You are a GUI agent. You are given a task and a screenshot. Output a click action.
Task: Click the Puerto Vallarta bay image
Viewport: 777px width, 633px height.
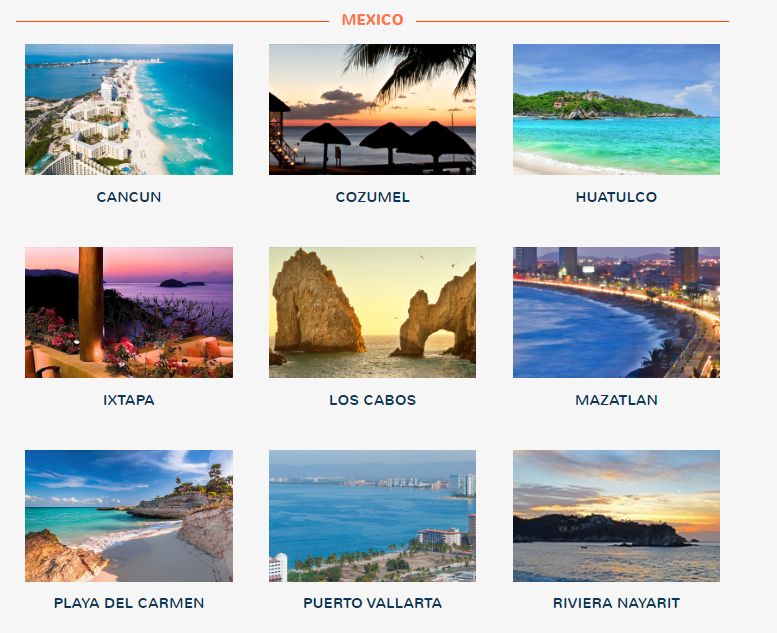(372, 516)
